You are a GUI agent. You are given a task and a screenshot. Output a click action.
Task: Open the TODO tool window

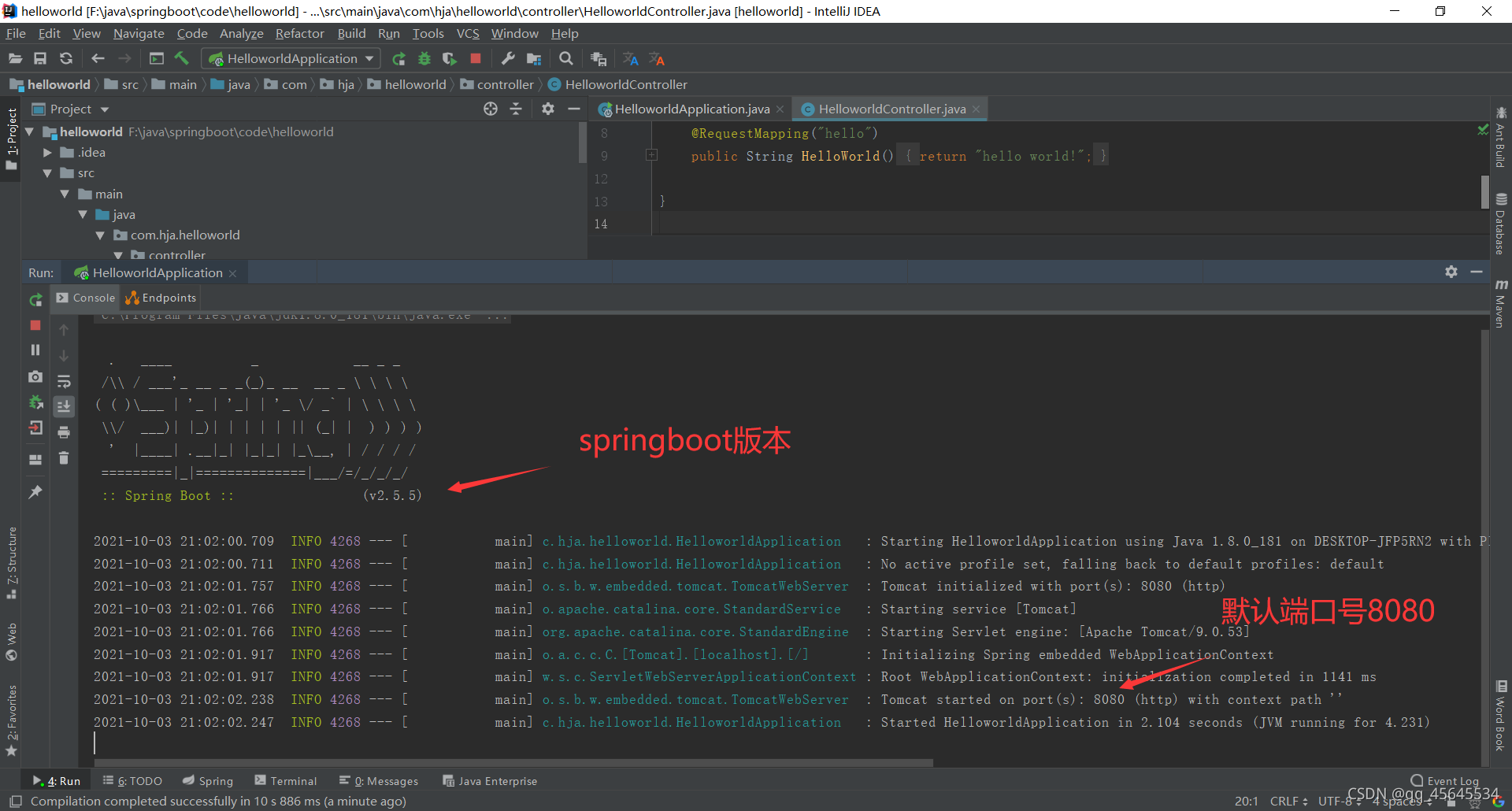132,781
